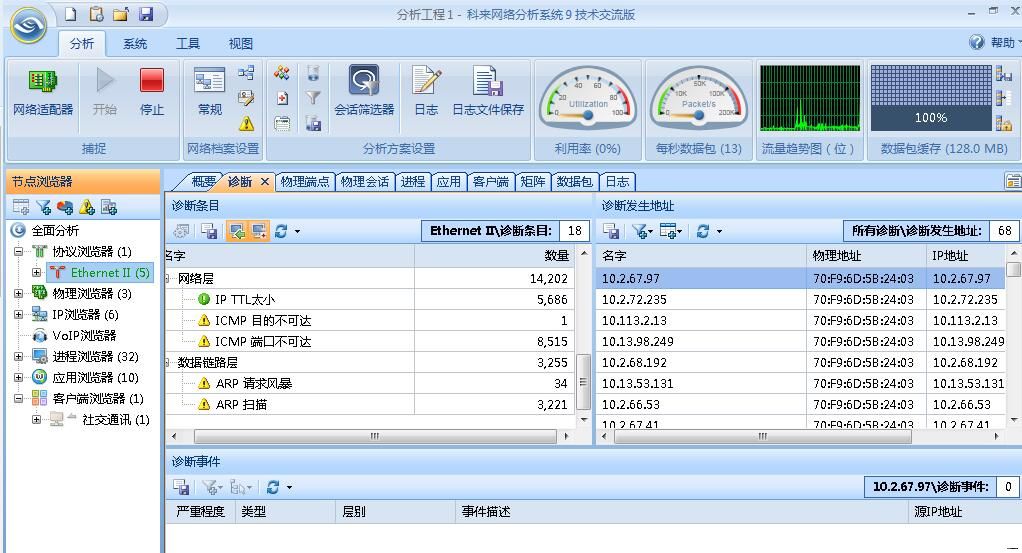Click the funnel-plus filter icon in 节点浏览器 toolbar
The width and height of the screenshot is (1022, 553).
pos(44,207)
